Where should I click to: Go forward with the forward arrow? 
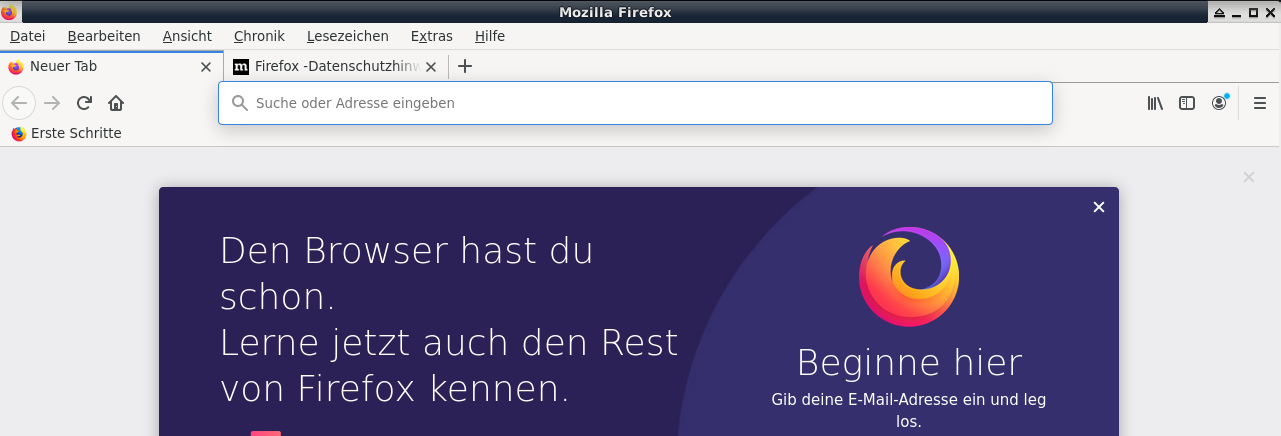(53, 103)
